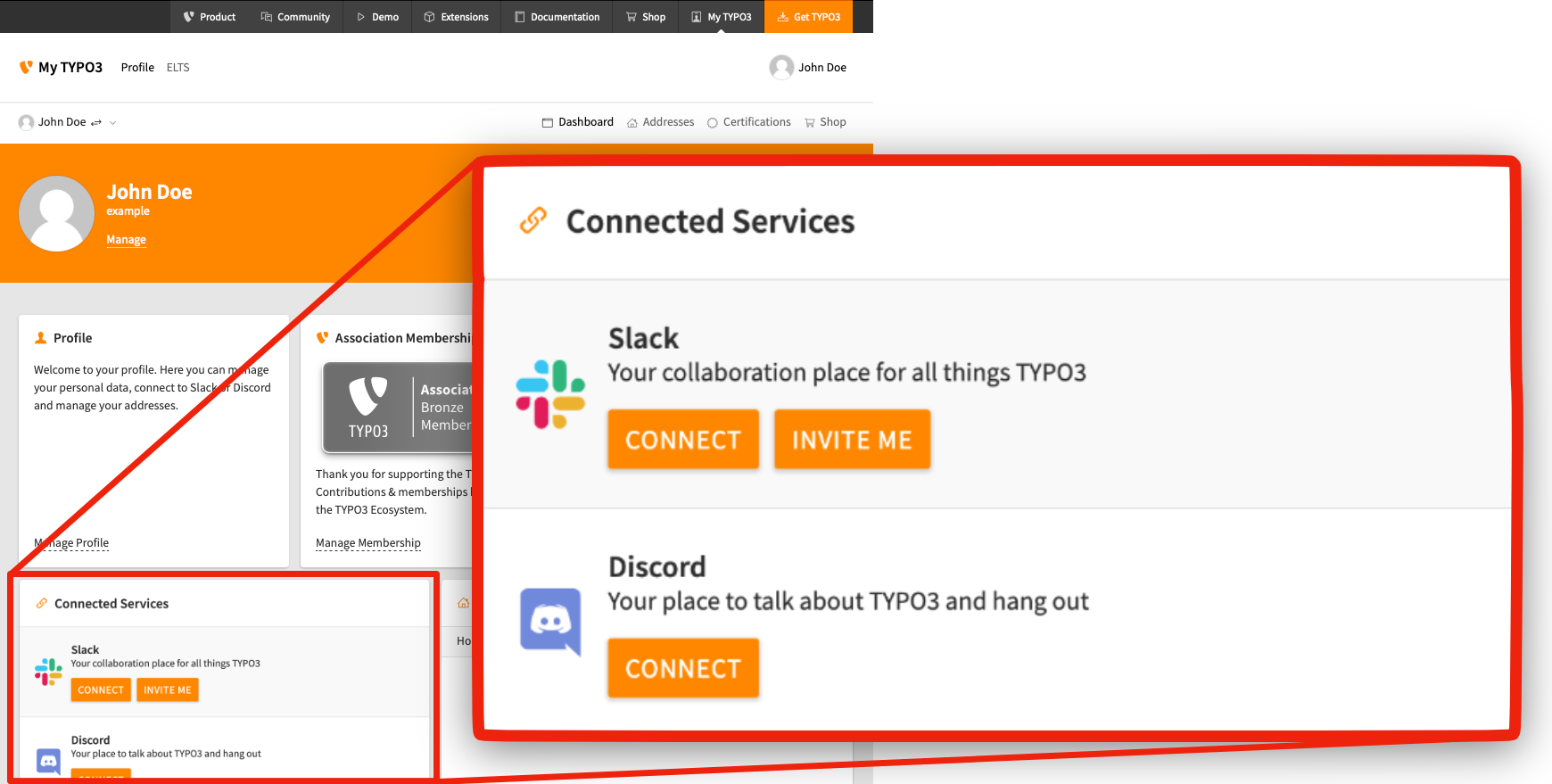Select Demo in the top navigation
This screenshot has height=784, width=1552.
click(x=377, y=17)
